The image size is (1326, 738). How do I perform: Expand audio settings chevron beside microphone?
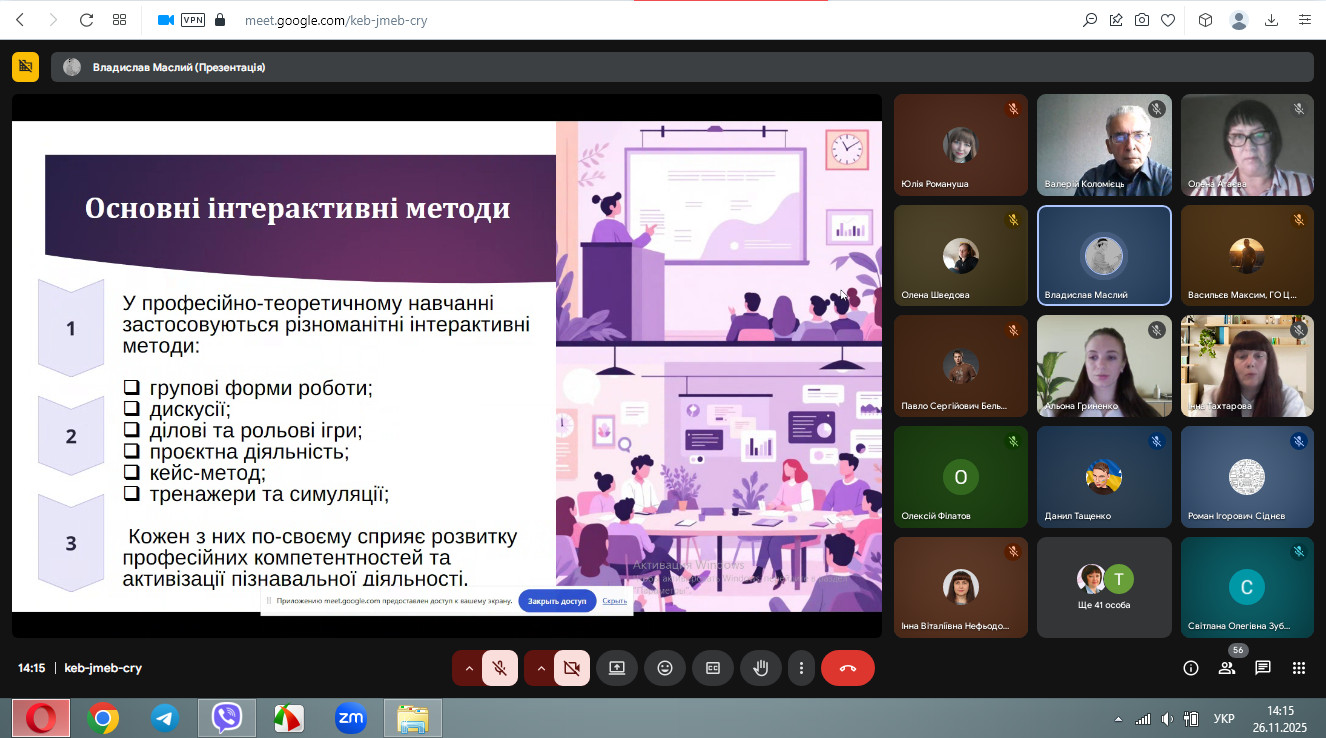(468, 668)
